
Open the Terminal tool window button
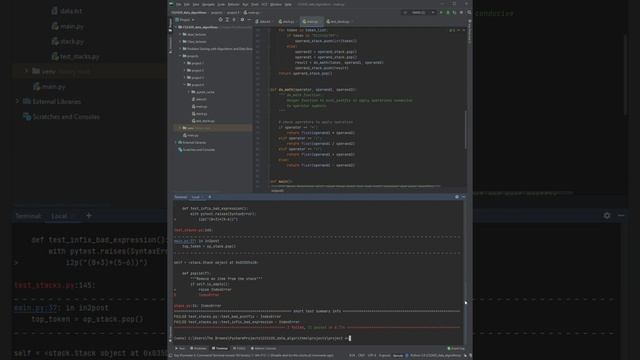click(x=220, y=349)
